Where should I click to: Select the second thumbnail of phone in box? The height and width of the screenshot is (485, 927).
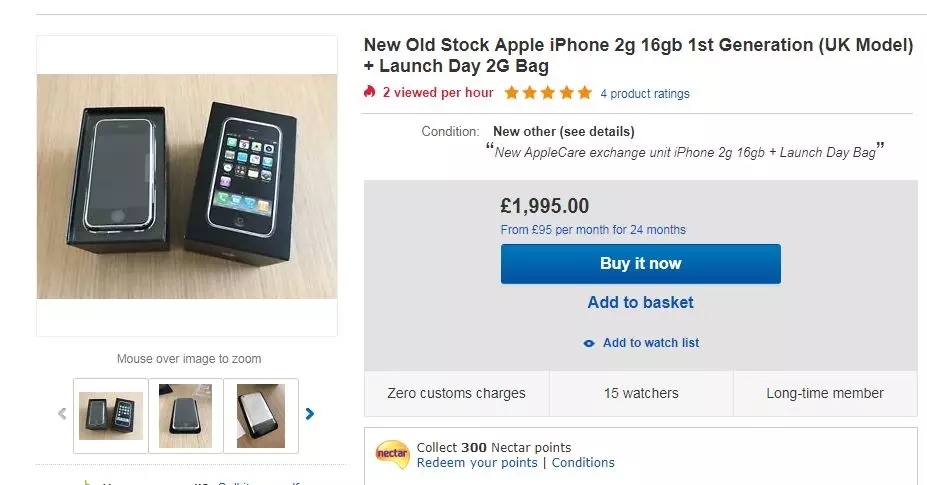pyautogui.click(x=186, y=415)
